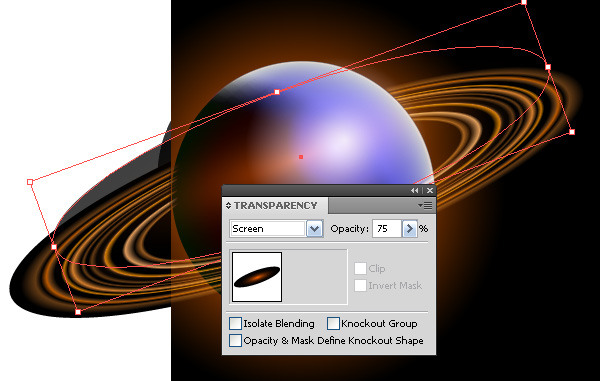Open the Opacity slider arrow
The width and height of the screenshot is (600, 381).
point(409,229)
